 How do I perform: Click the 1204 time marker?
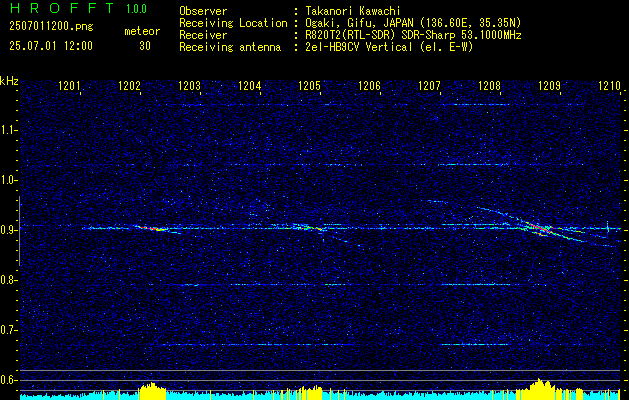[250, 86]
